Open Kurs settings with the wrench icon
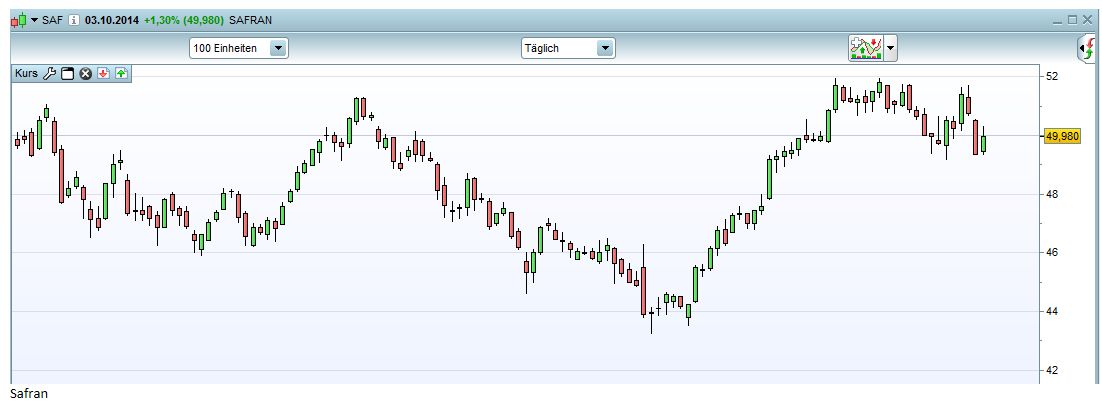 click(50, 74)
